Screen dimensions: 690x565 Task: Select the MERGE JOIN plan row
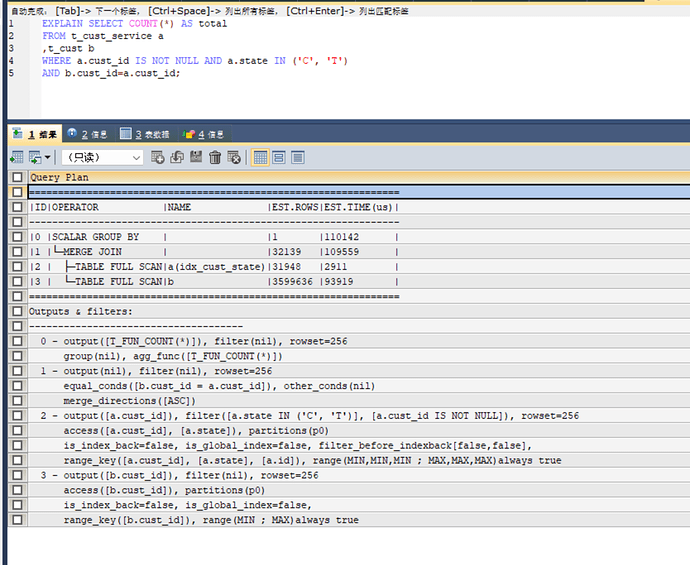359,251
